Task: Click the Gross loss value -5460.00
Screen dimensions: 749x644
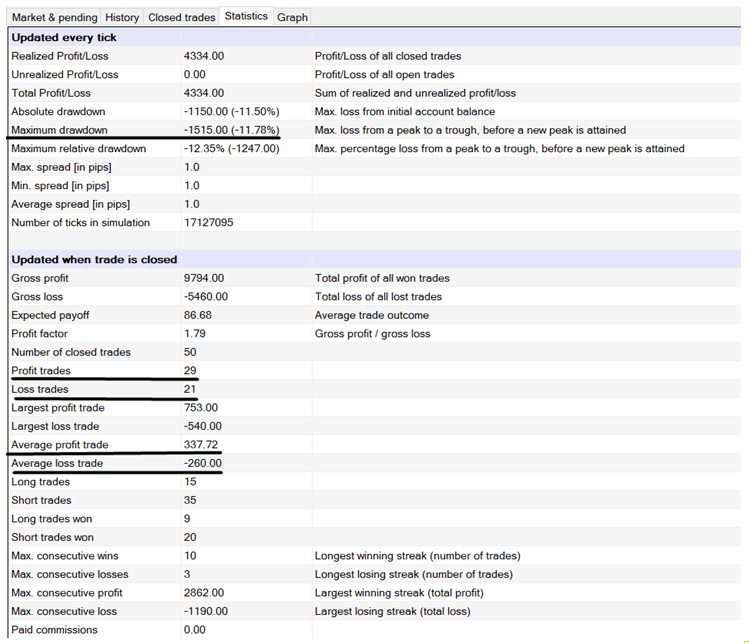Action: point(206,296)
